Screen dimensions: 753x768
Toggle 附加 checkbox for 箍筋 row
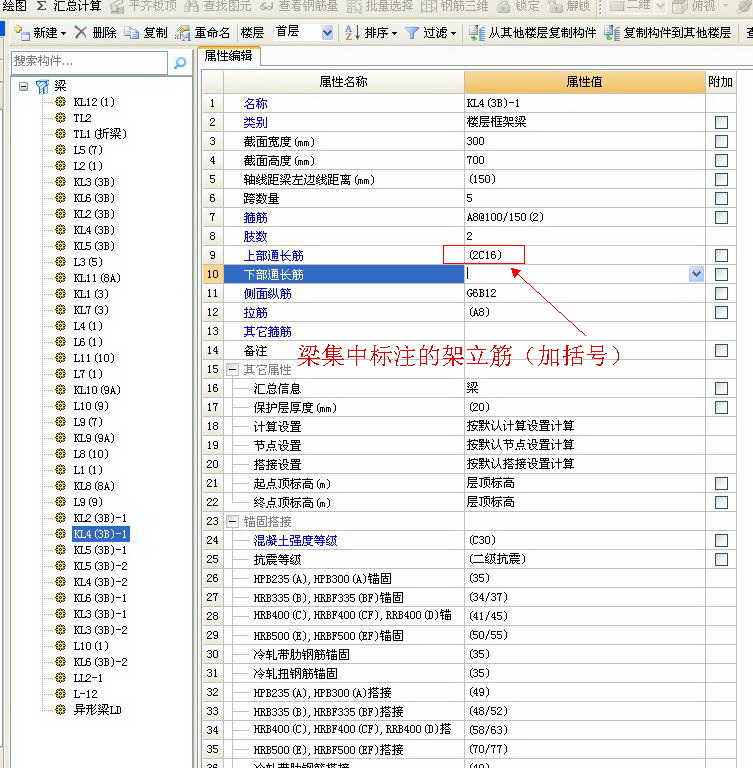[x=721, y=217]
